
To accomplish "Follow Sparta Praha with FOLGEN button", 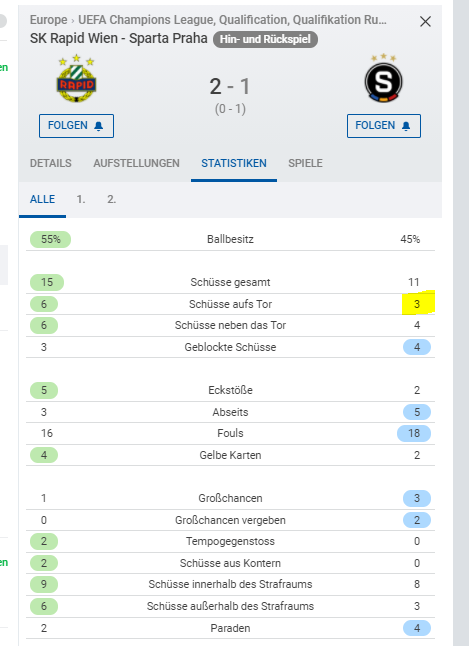I will tap(384, 126).
